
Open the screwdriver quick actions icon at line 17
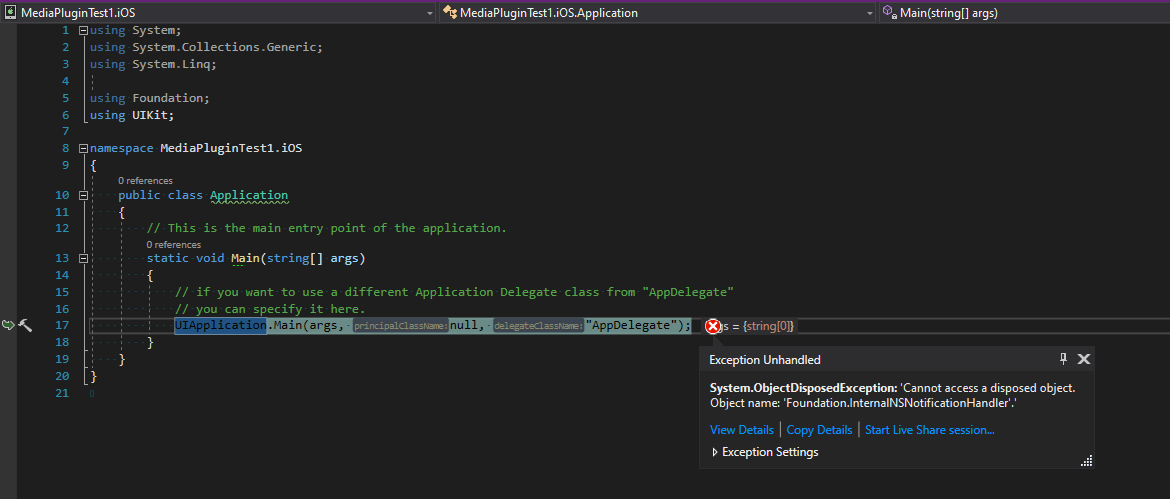click(x=25, y=325)
